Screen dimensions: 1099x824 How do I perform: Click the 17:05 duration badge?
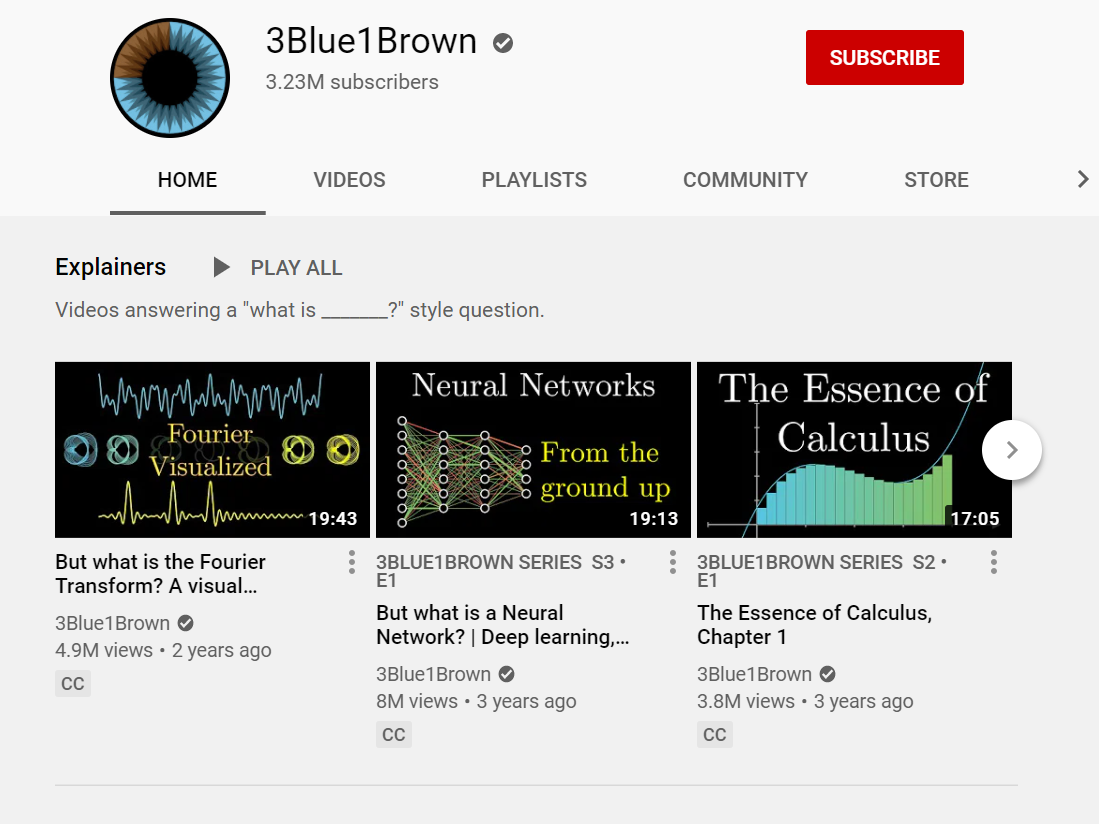point(975,519)
